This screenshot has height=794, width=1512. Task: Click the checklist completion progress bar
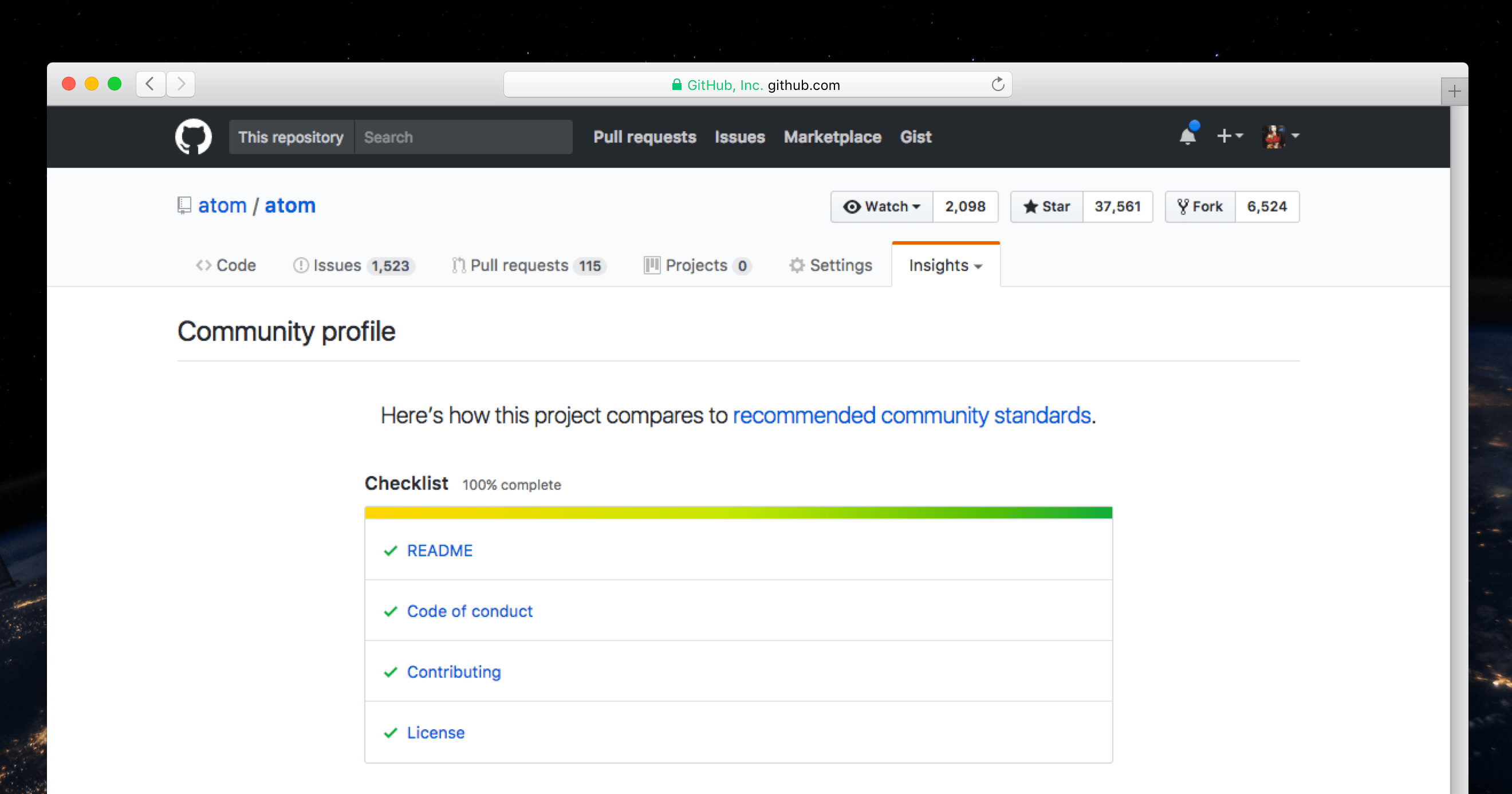738,512
